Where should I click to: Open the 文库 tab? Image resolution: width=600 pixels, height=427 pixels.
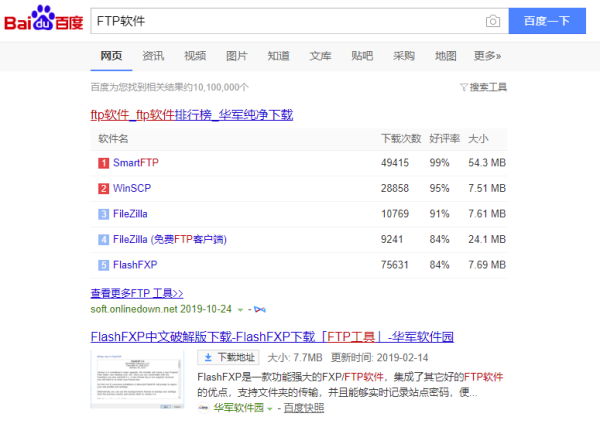coord(320,56)
